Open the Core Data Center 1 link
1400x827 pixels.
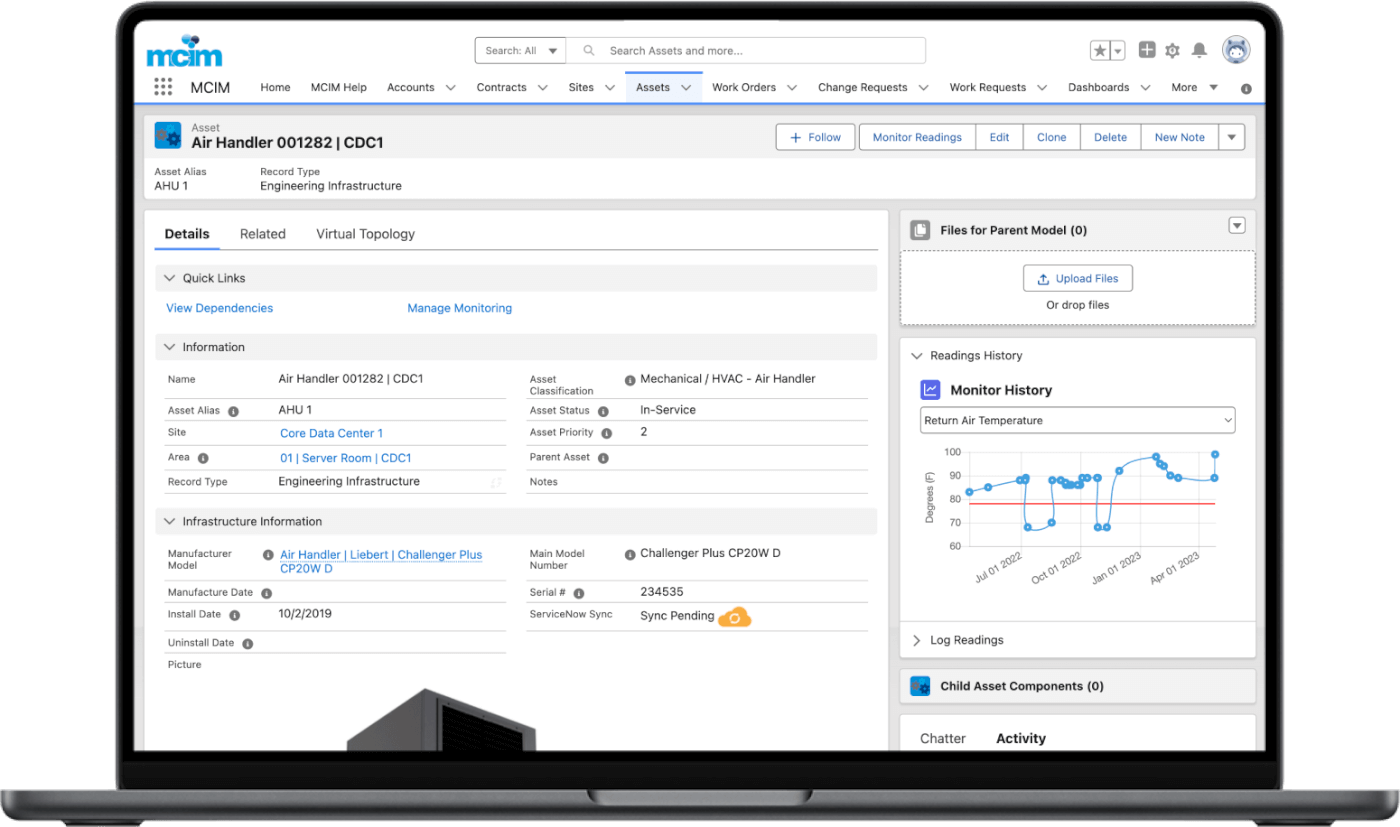(x=331, y=434)
